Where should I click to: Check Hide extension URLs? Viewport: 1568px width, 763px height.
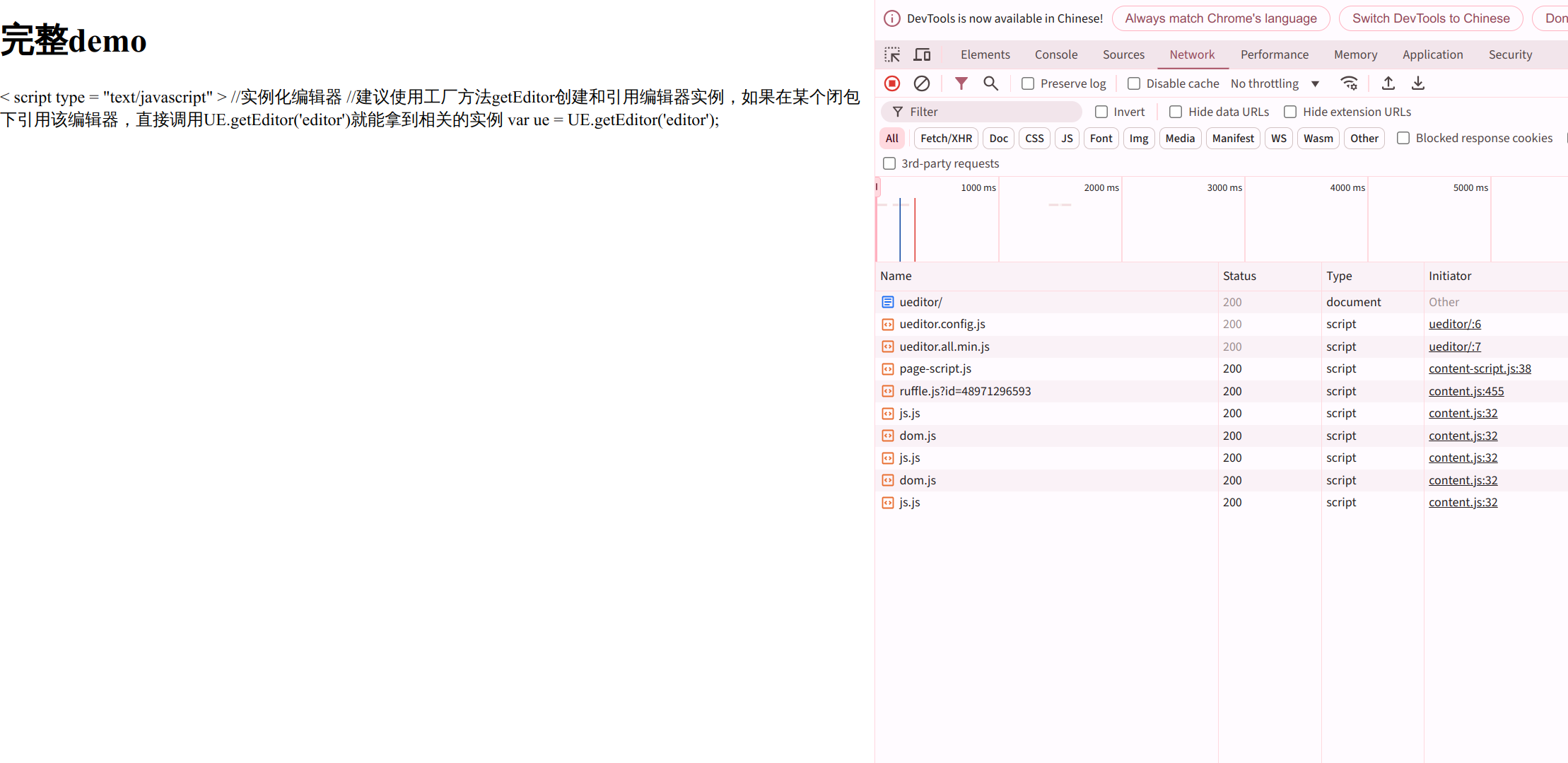coord(1290,112)
